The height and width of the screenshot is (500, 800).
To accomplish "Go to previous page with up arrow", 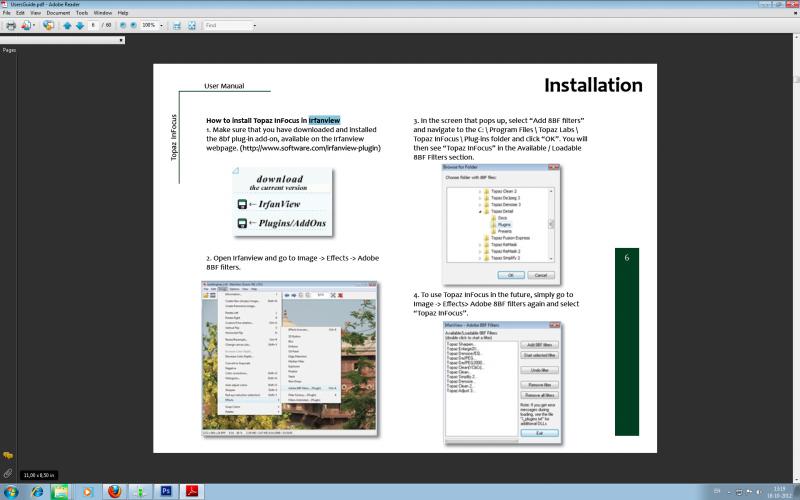I will [x=67, y=25].
